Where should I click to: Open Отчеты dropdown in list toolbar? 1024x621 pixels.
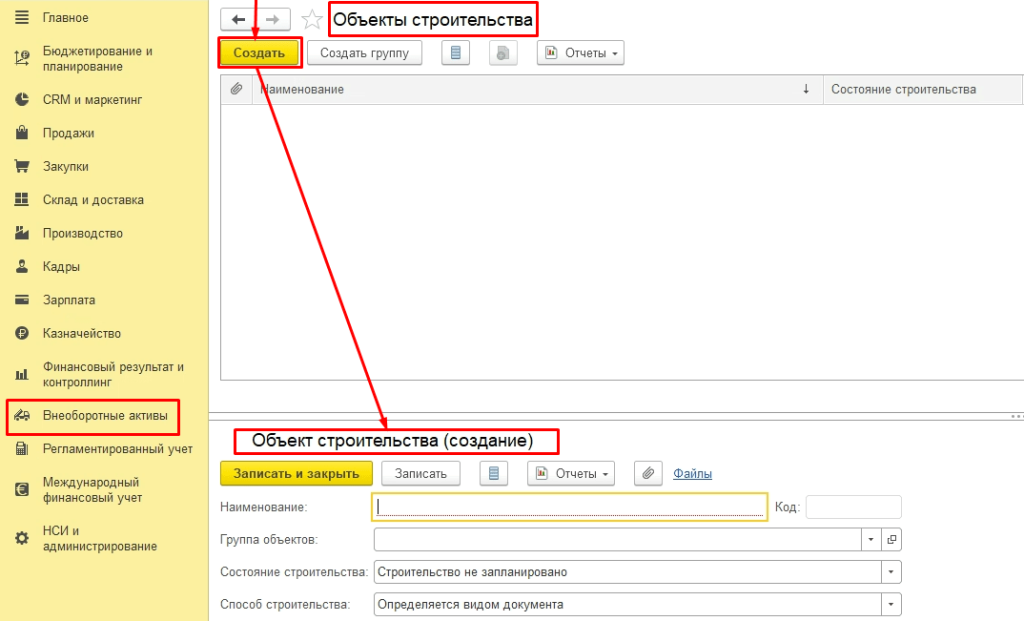(x=581, y=53)
